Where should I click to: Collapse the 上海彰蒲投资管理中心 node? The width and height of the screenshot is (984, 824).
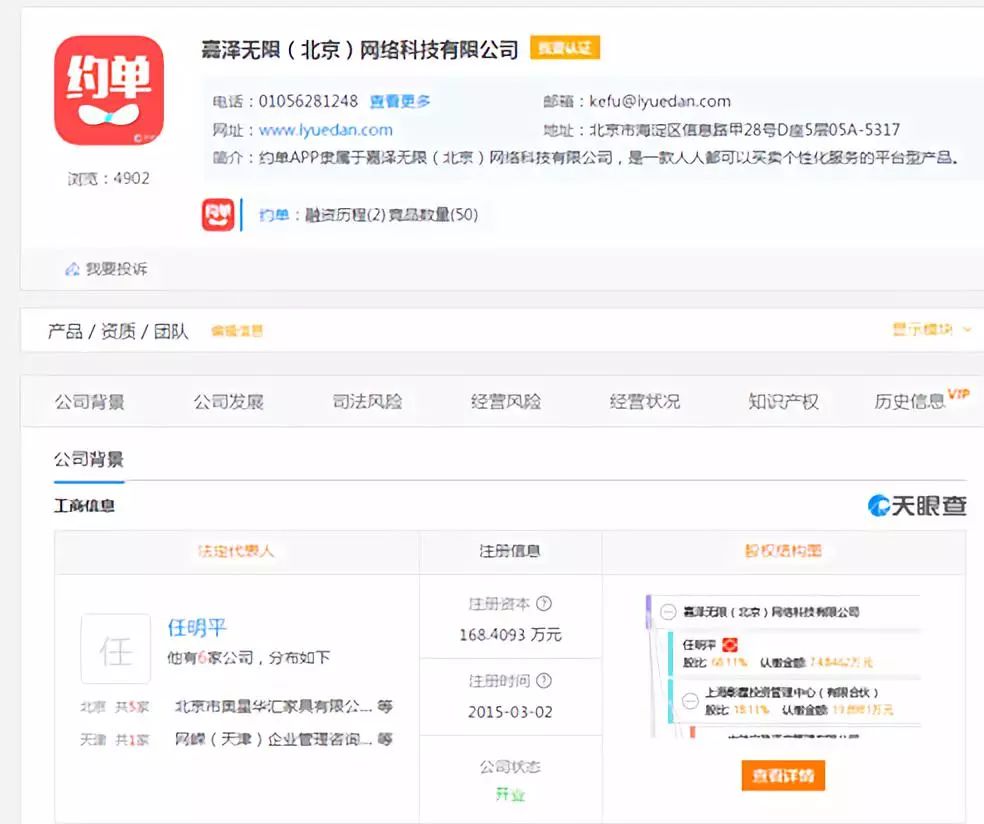(691, 702)
